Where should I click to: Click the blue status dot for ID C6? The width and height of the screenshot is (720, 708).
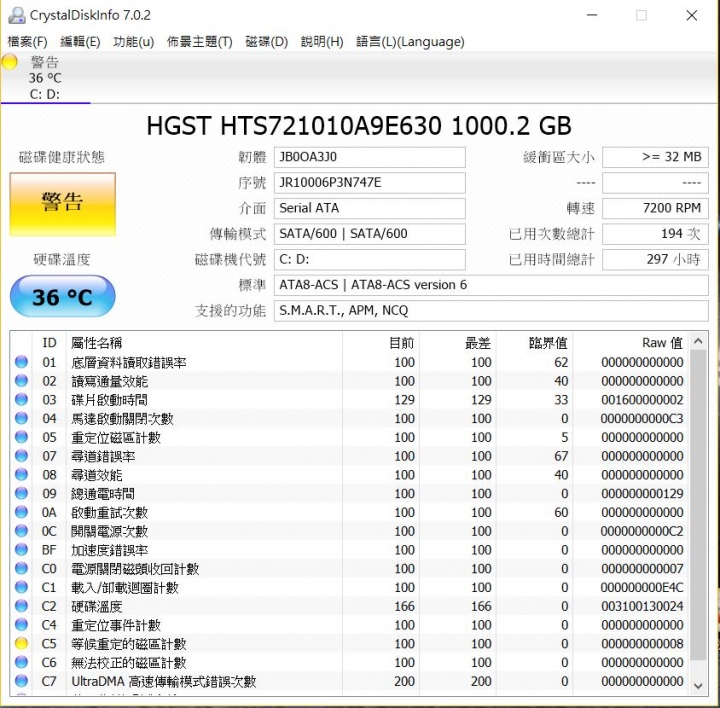(21, 662)
